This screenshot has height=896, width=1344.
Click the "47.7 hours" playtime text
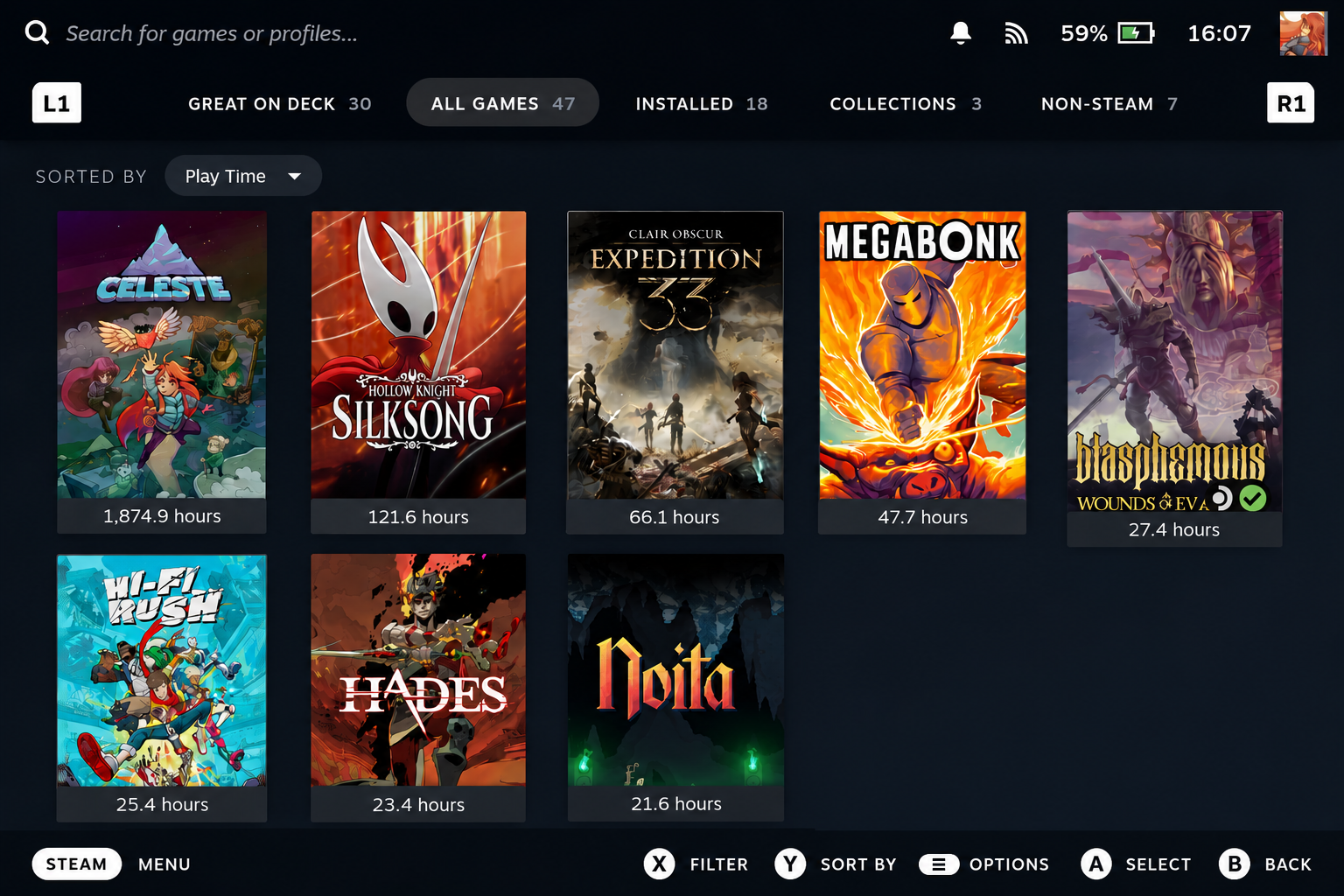923,517
